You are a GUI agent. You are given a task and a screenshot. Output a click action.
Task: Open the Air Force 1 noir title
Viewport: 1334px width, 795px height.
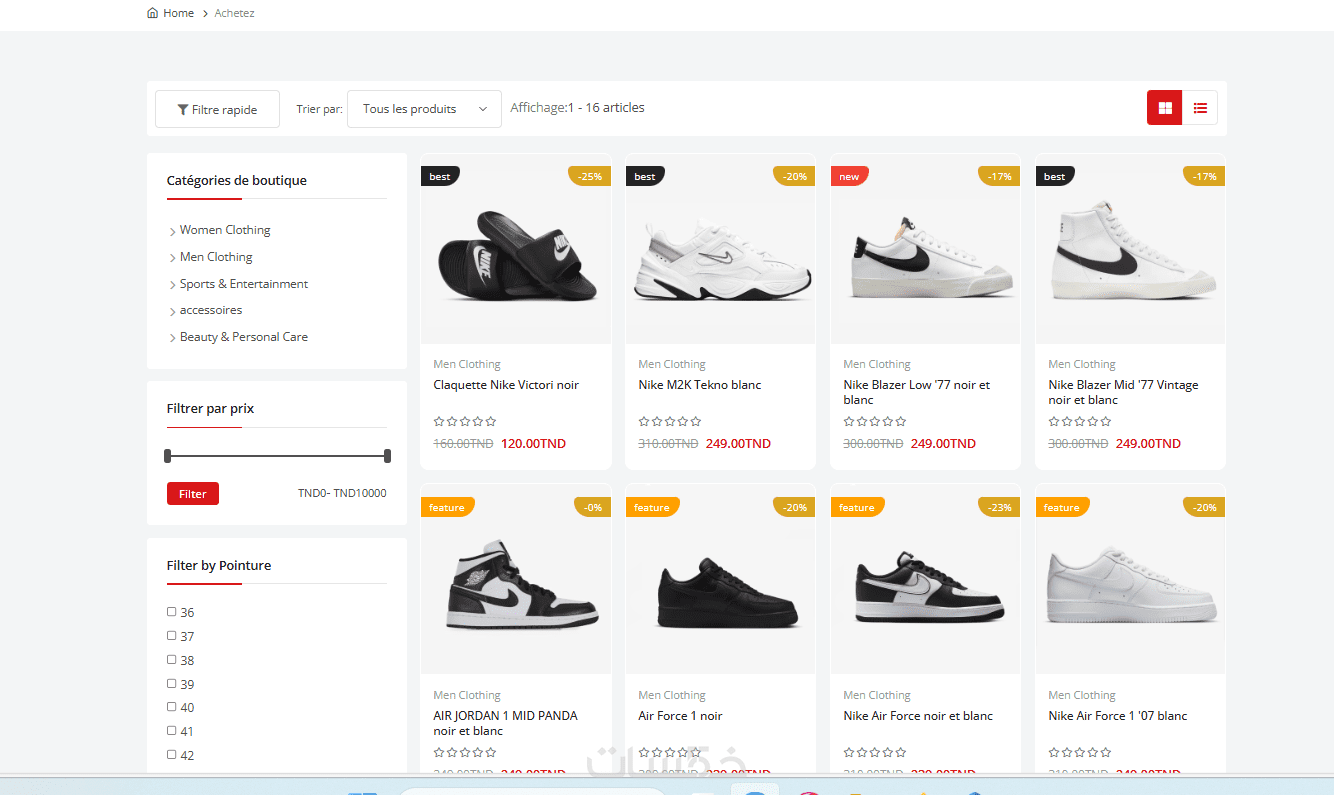pyautogui.click(x=680, y=716)
